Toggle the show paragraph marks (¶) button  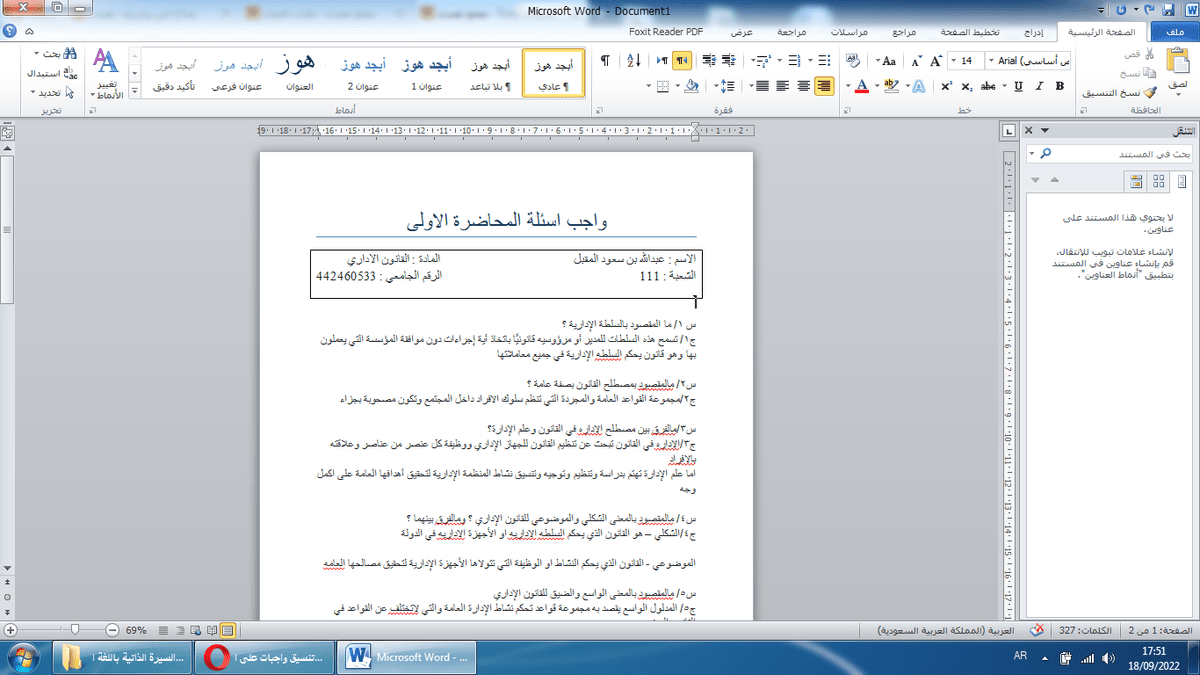[606, 61]
